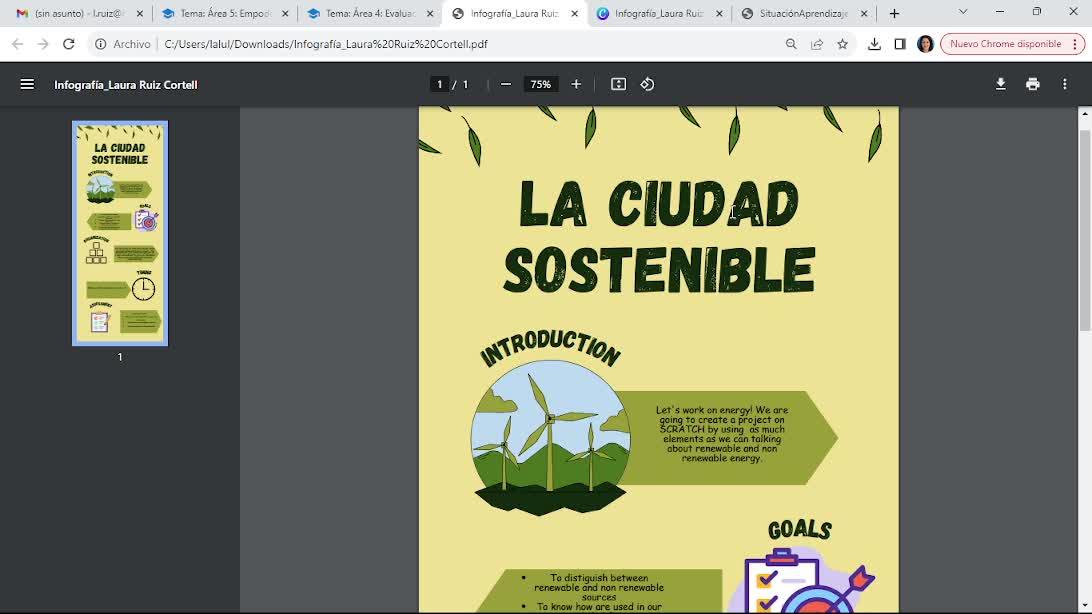Print the PDF document
Screen dimensions: 1092x614
click(x=1032, y=84)
